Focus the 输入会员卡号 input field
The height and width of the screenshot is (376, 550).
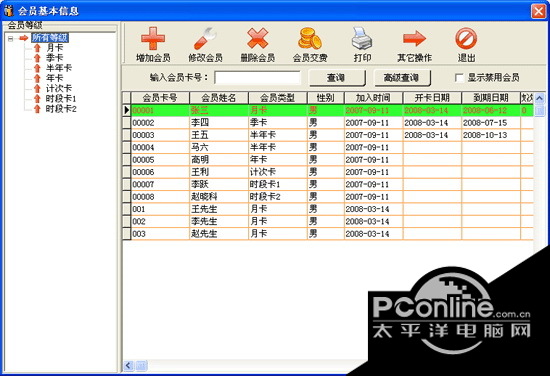click(x=257, y=78)
